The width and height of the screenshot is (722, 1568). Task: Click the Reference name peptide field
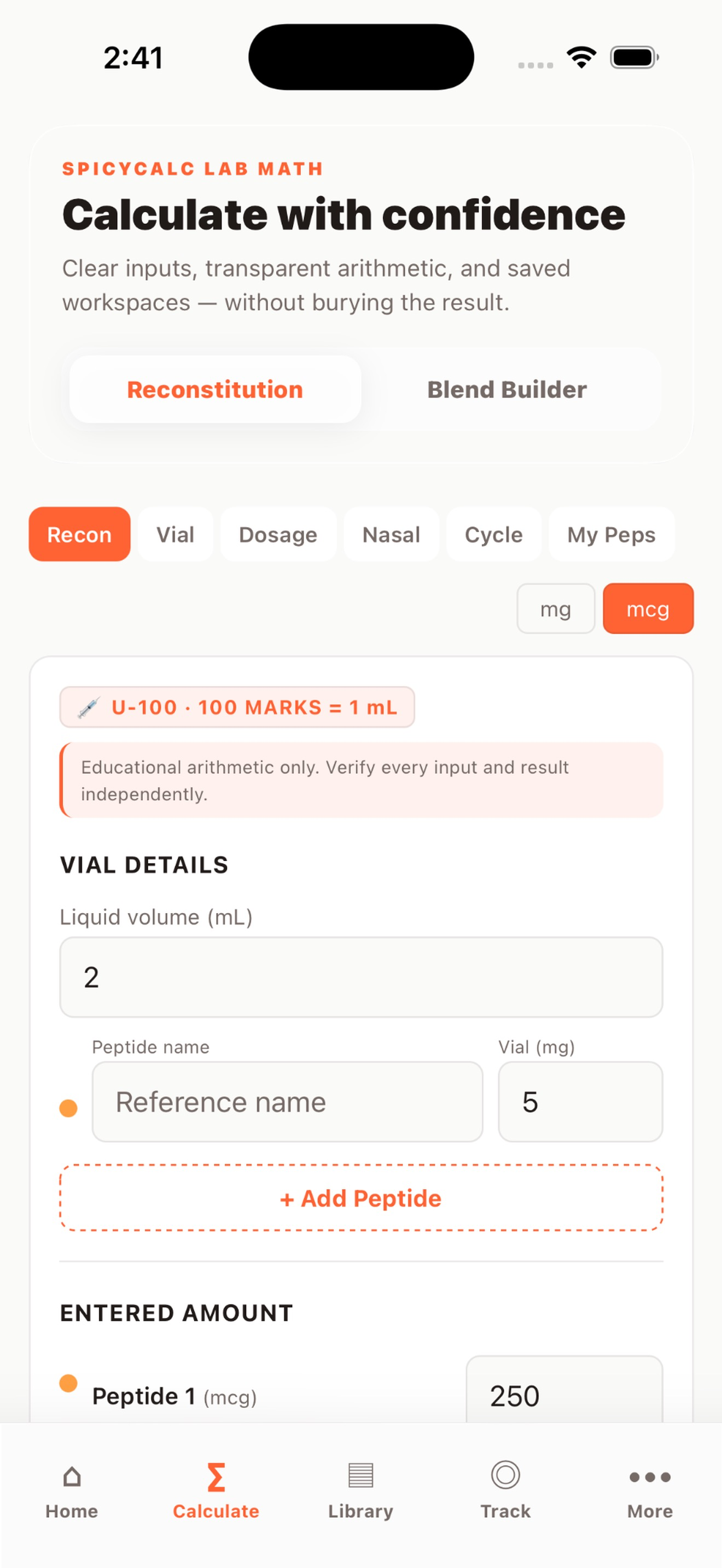[287, 1102]
